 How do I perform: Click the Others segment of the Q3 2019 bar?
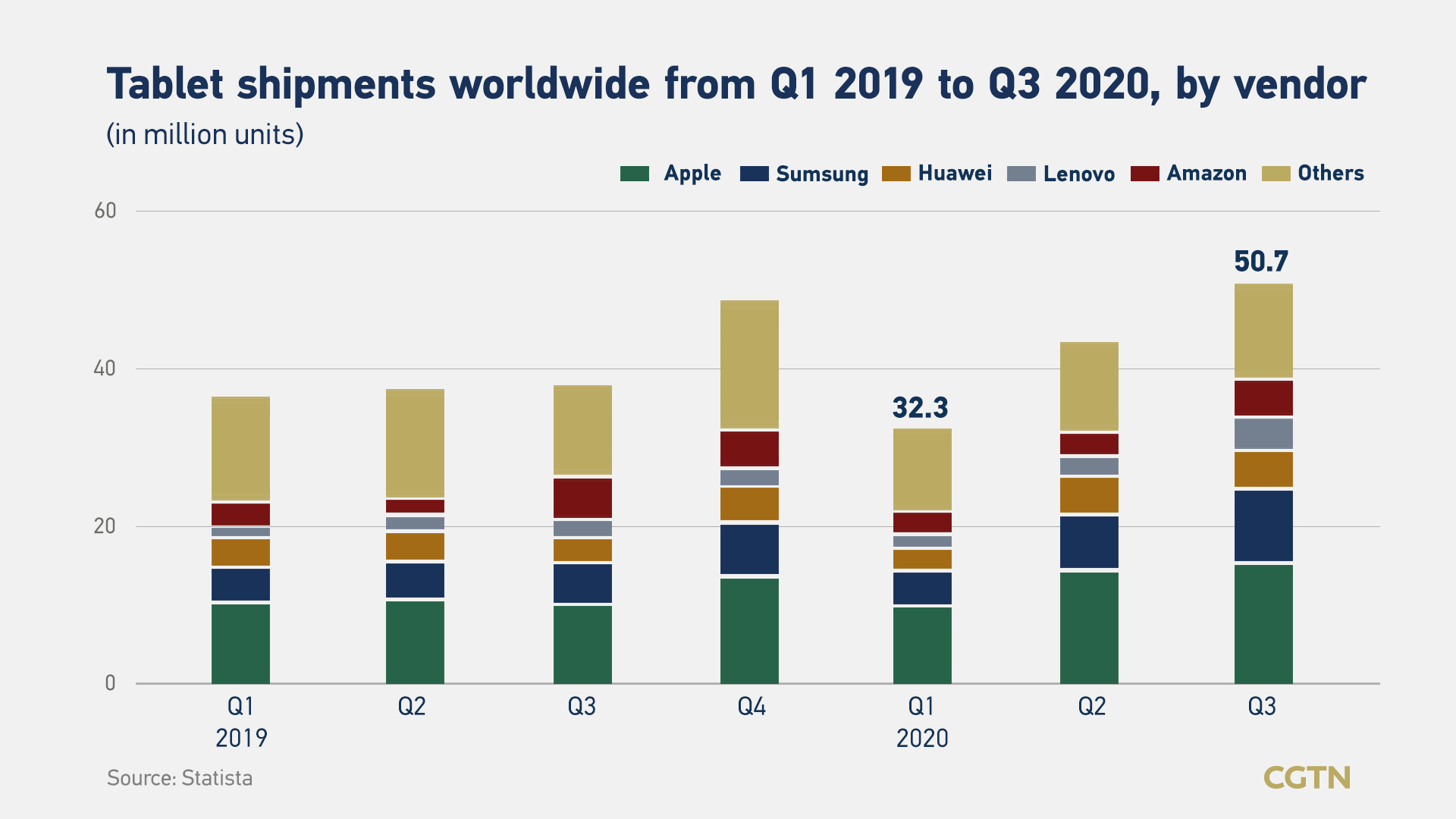pyautogui.click(x=582, y=430)
